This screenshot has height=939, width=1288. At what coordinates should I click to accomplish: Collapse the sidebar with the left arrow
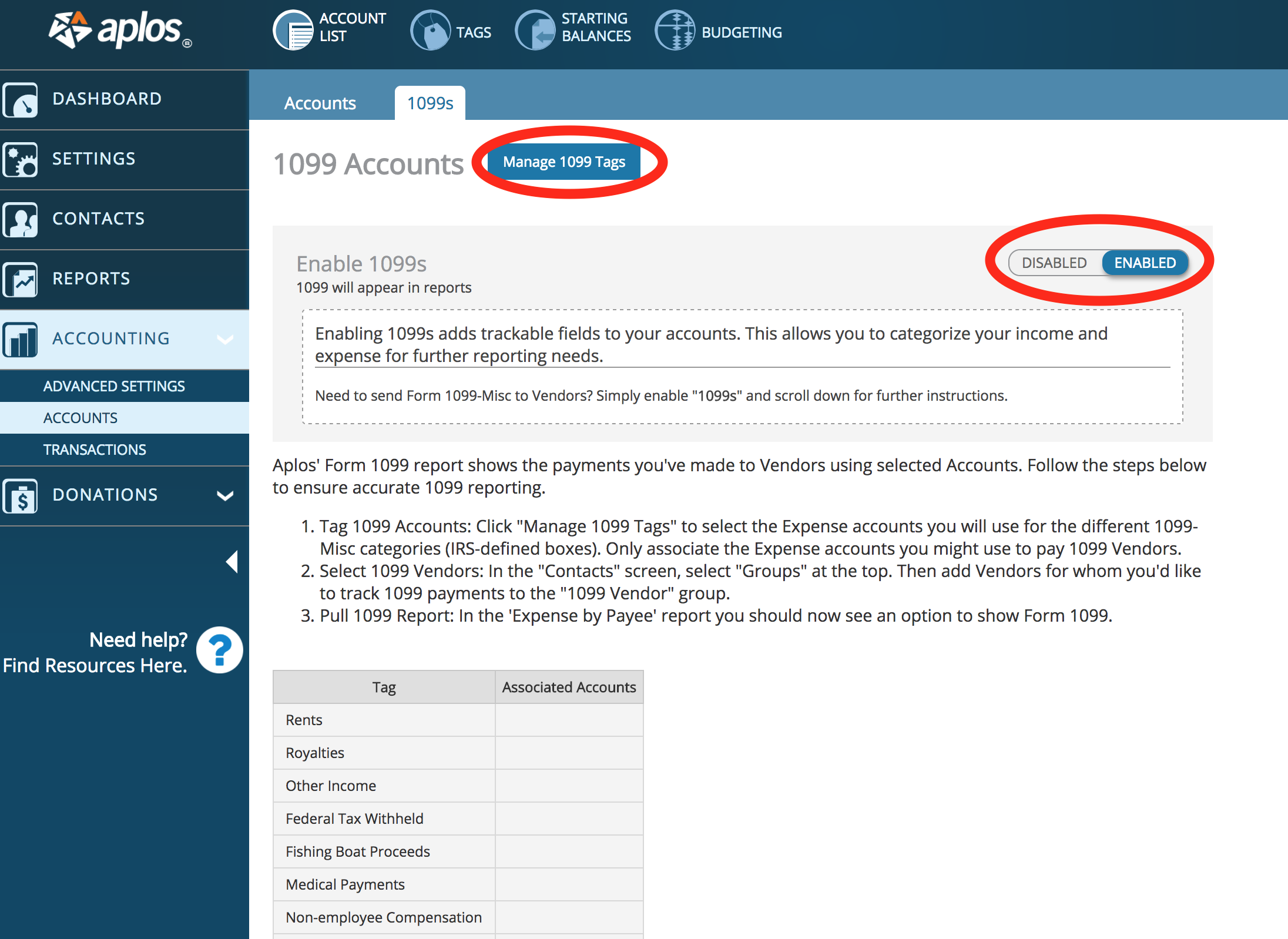232,562
